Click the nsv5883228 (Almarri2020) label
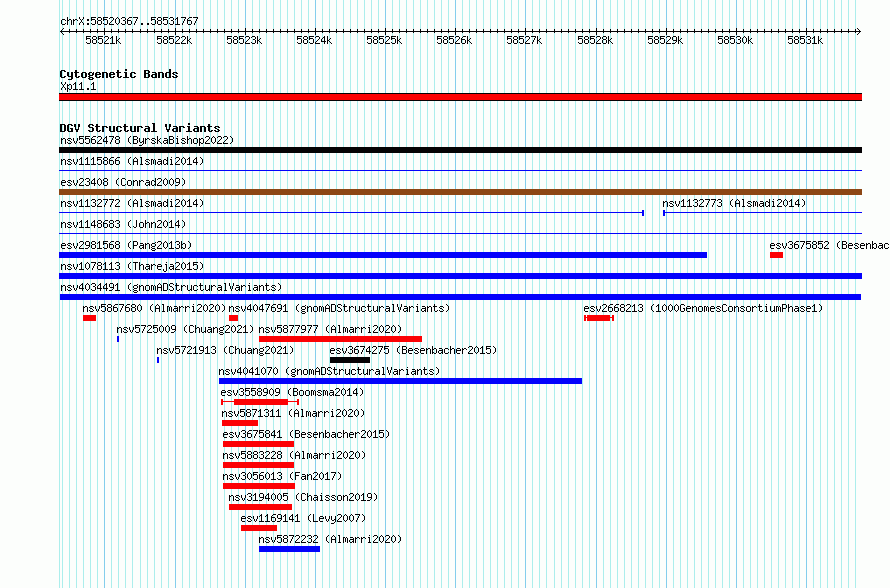 (x=295, y=455)
